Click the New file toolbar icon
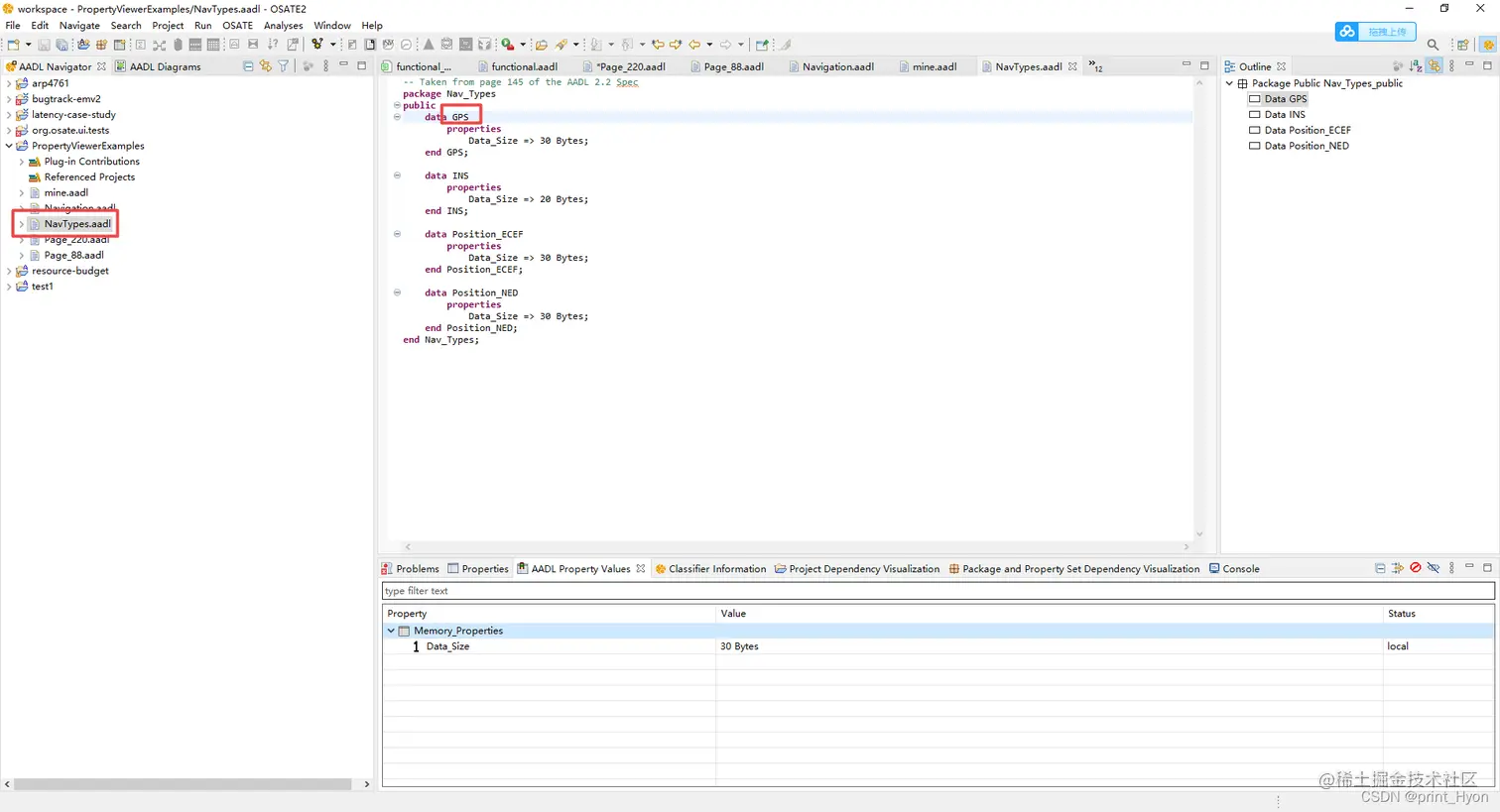Image resolution: width=1500 pixels, height=812 pixels. click(x=14, y=45)
